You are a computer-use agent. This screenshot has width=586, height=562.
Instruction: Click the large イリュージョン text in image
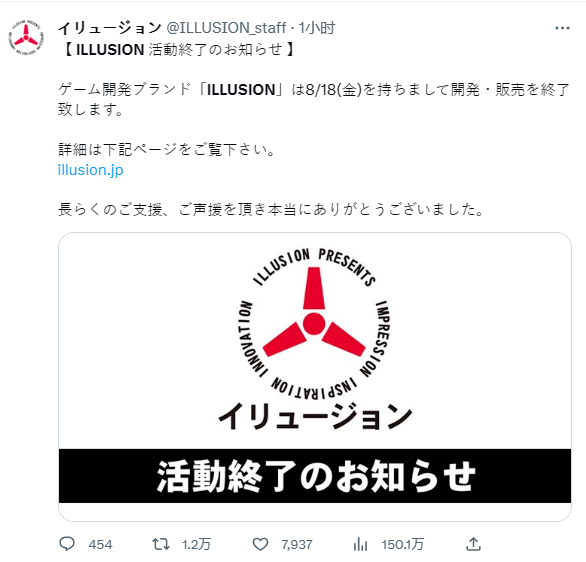[x=315, y=416]
